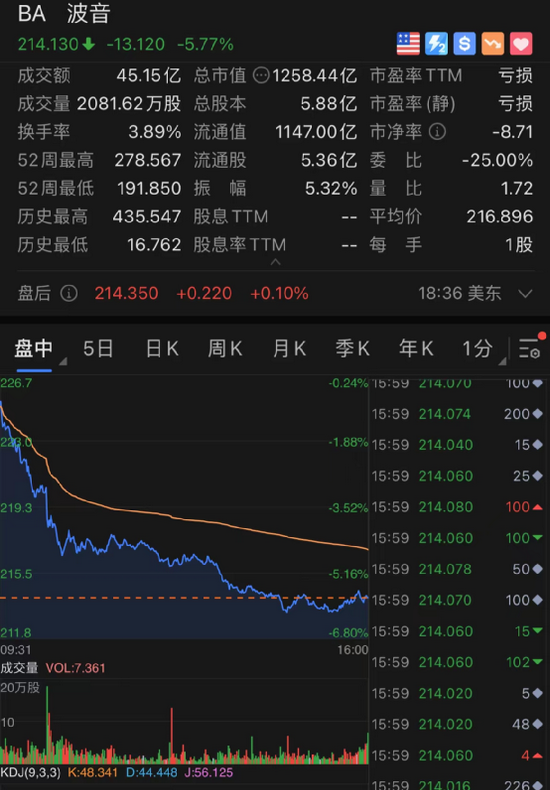Tap the 52周最低 191.850 value
The image size is (550, 790).
149,188
